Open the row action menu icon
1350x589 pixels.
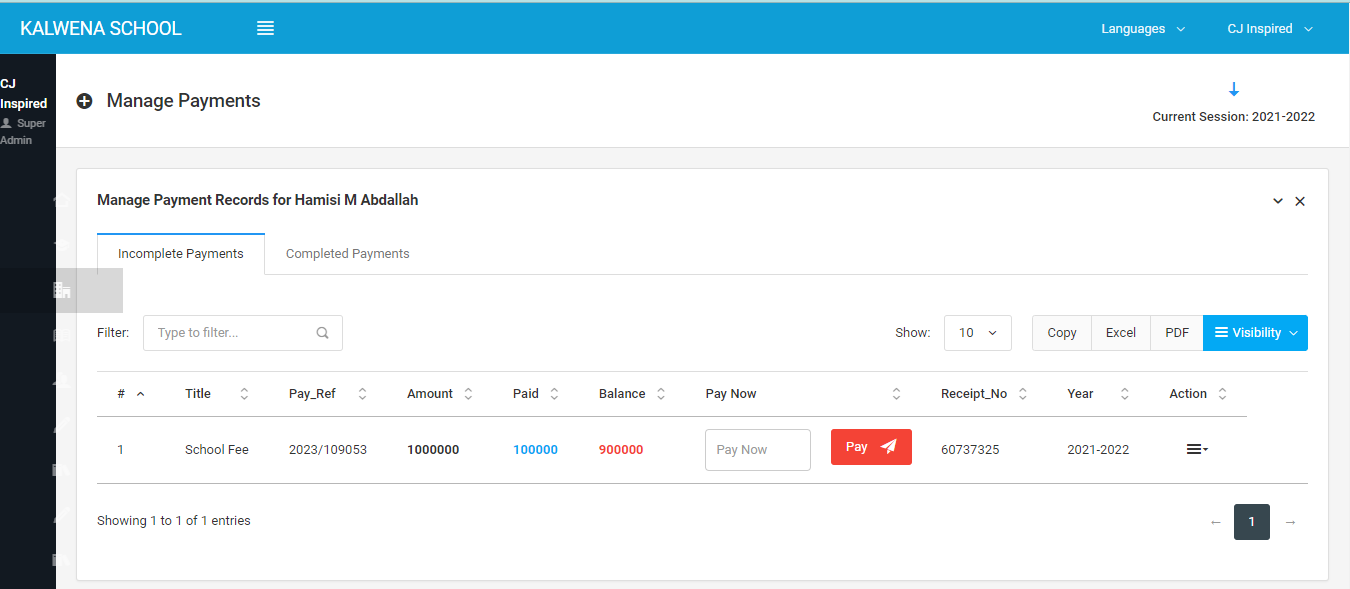click(x=1196, y=450)
